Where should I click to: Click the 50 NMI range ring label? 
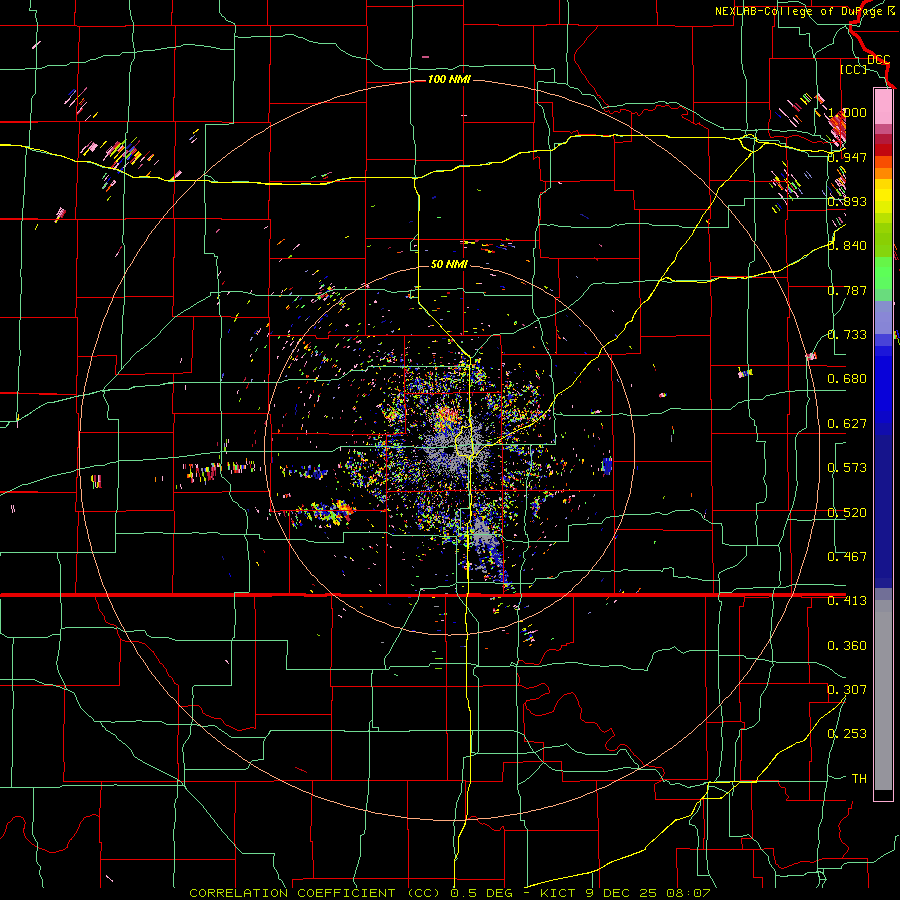pos(449,264)
